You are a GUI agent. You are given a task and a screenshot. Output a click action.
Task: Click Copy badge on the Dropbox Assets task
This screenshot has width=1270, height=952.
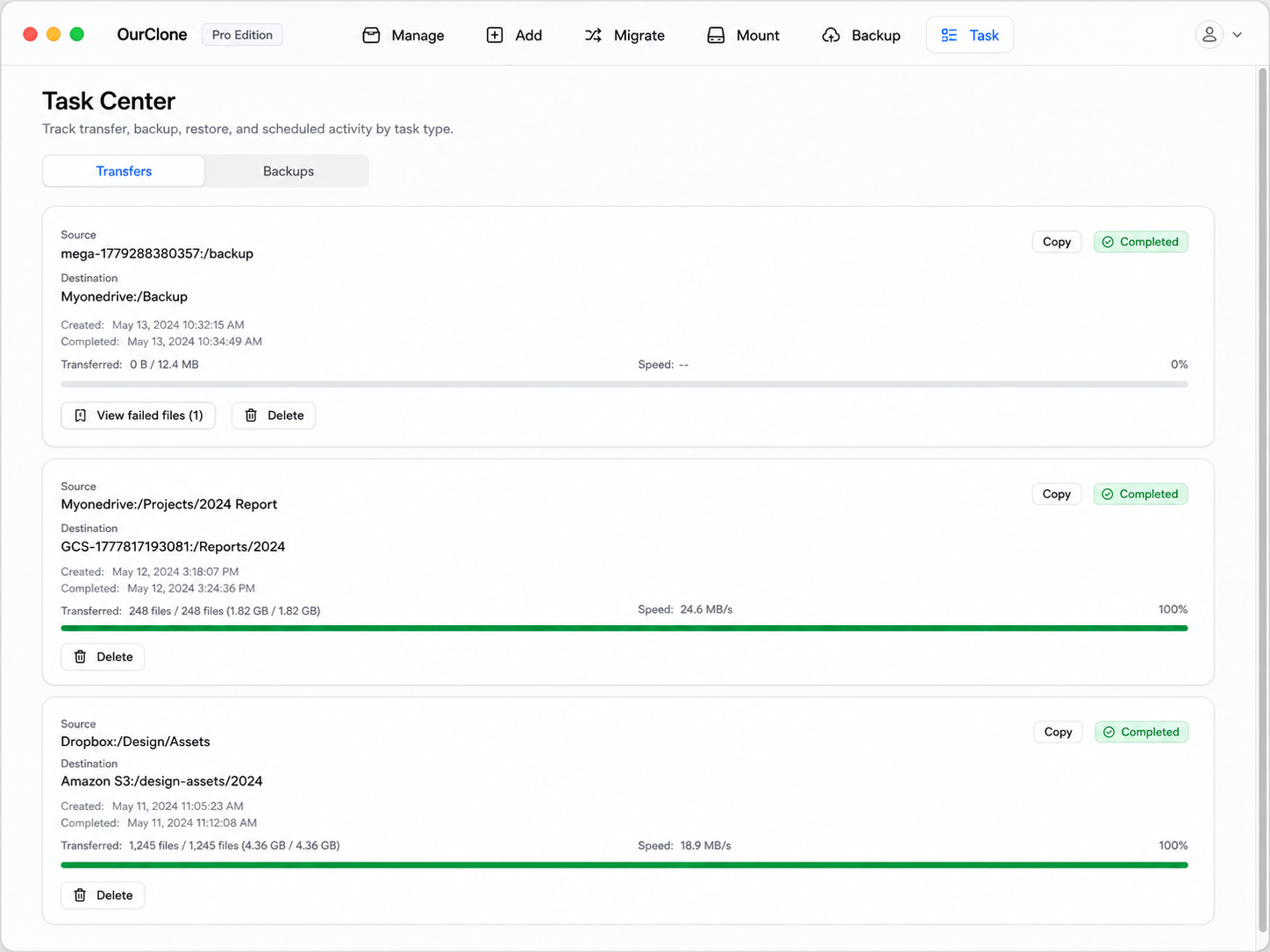point(1058,732)
